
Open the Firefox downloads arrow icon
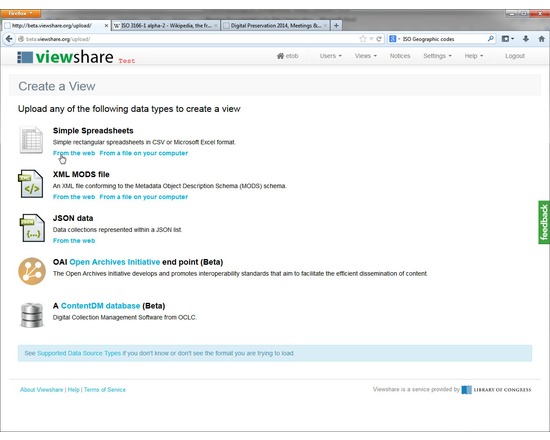[x=525, y=39]
